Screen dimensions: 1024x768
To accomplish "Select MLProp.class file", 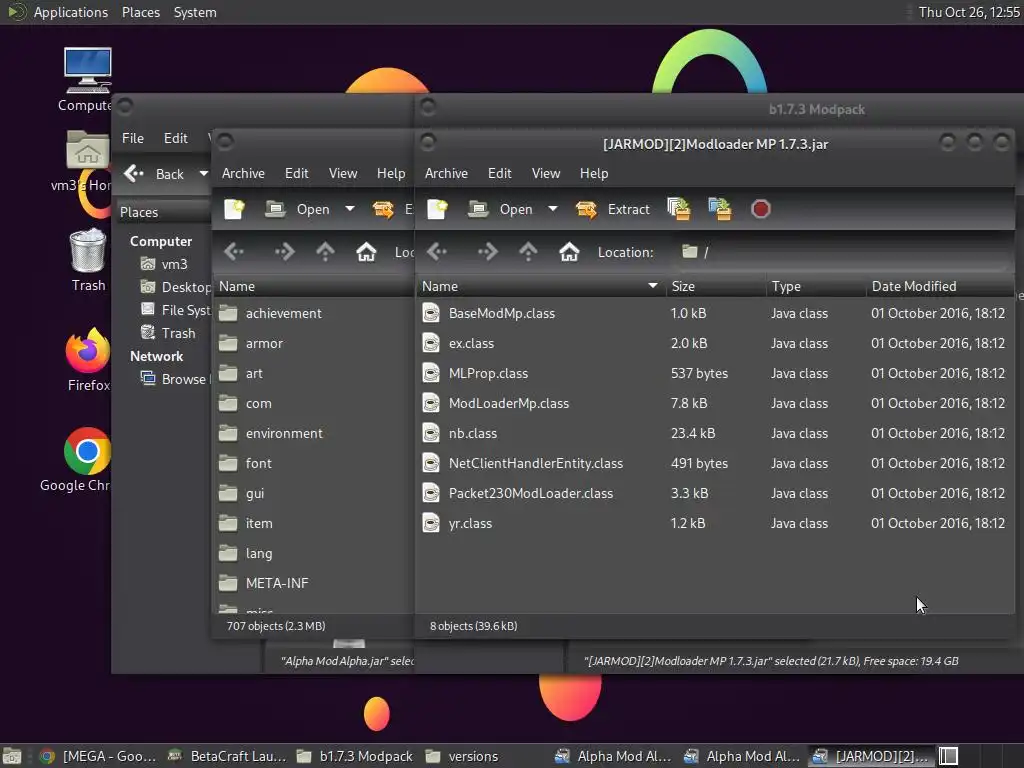I will (x=714, y=374).
